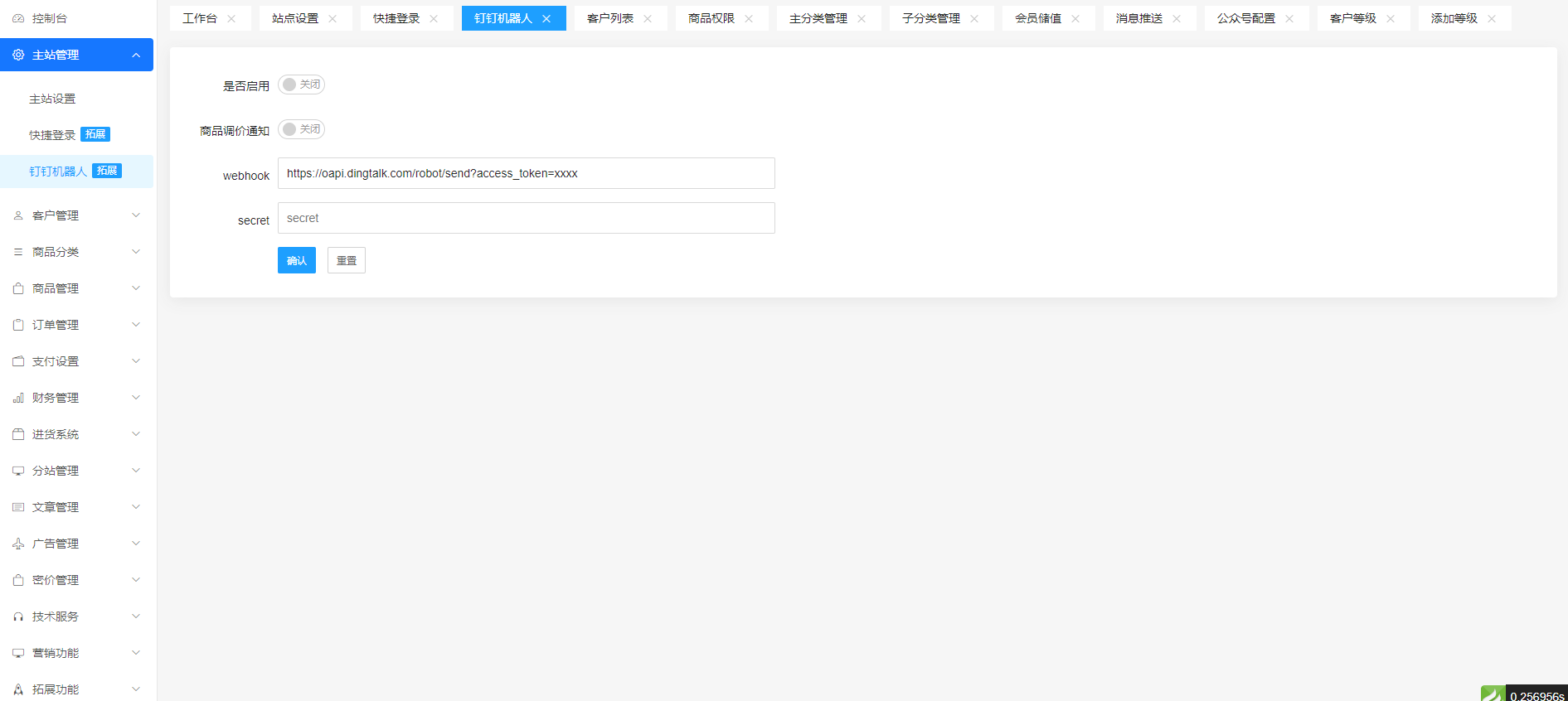Expand 广告管理 with its chevron
The width and height of the screenshot is (1568, 701).
click(136, 544)
